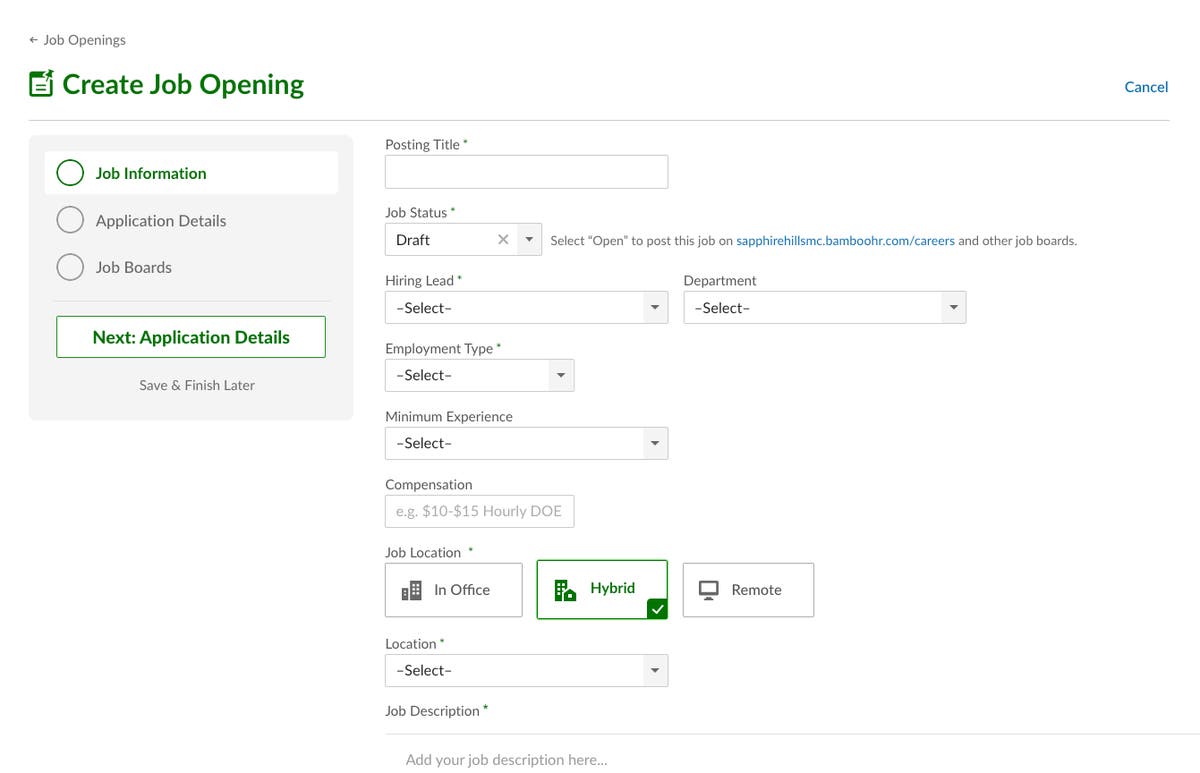Screen dimensions: 1200x773
Task: Click the Job Status dropdown caret
Action: pos(529,240)
